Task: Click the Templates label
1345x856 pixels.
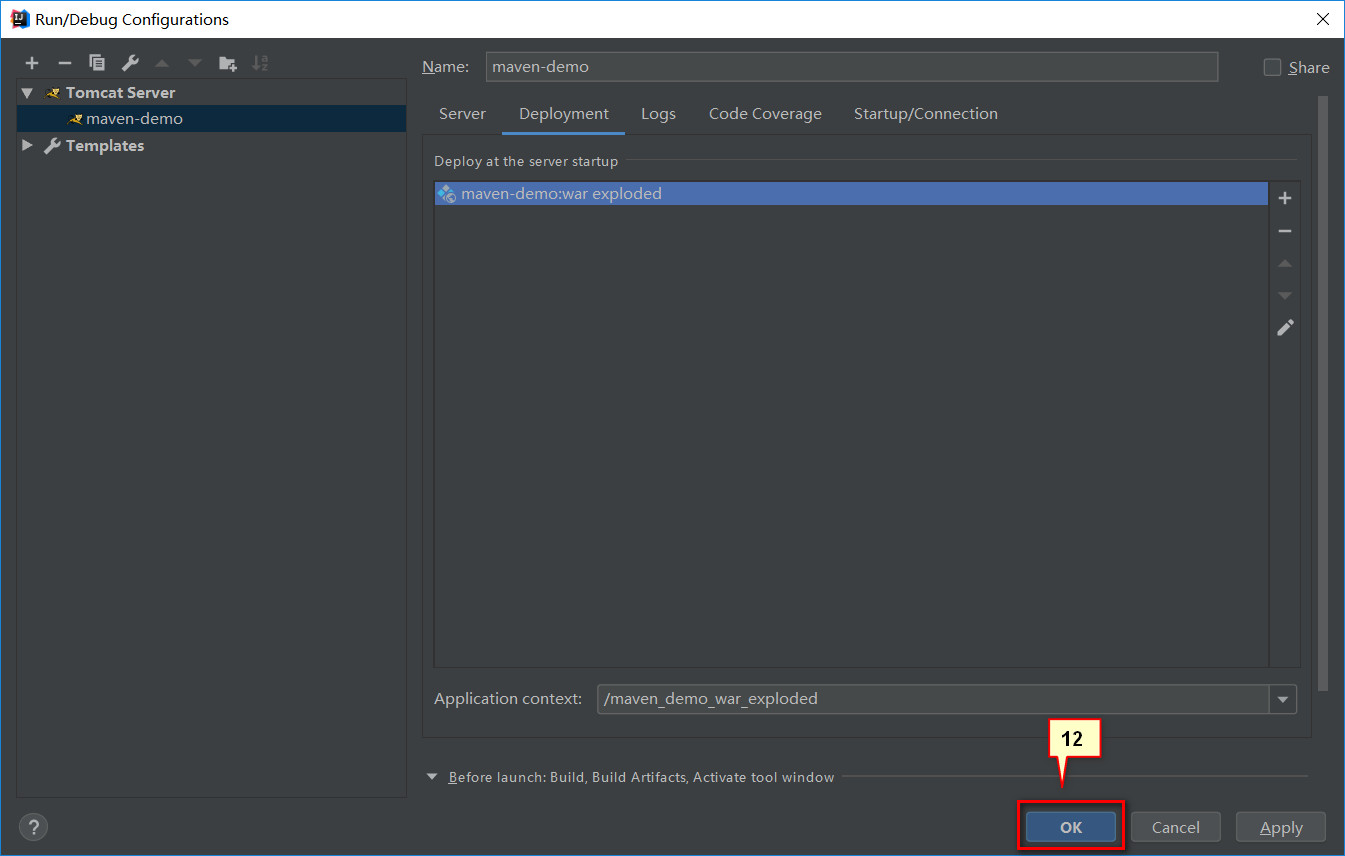Action: point(105,146)
